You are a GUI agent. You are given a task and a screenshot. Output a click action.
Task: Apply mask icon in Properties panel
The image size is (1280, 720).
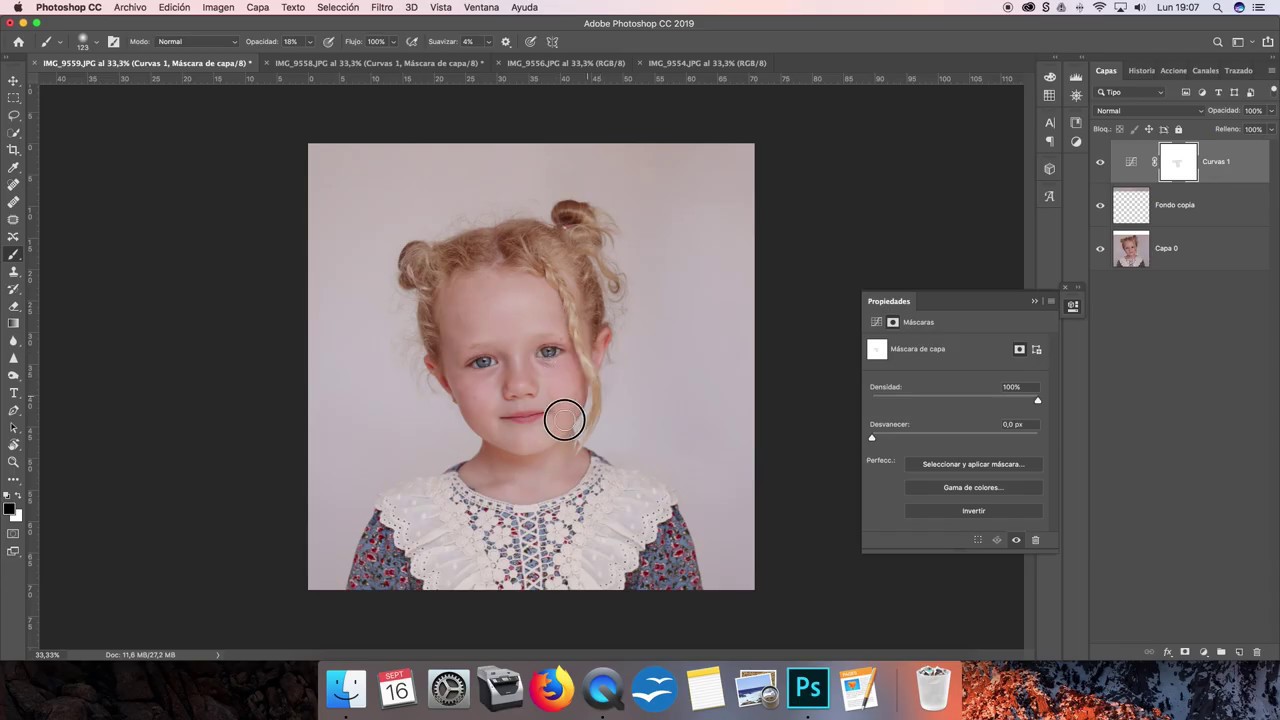pos(997,540)
